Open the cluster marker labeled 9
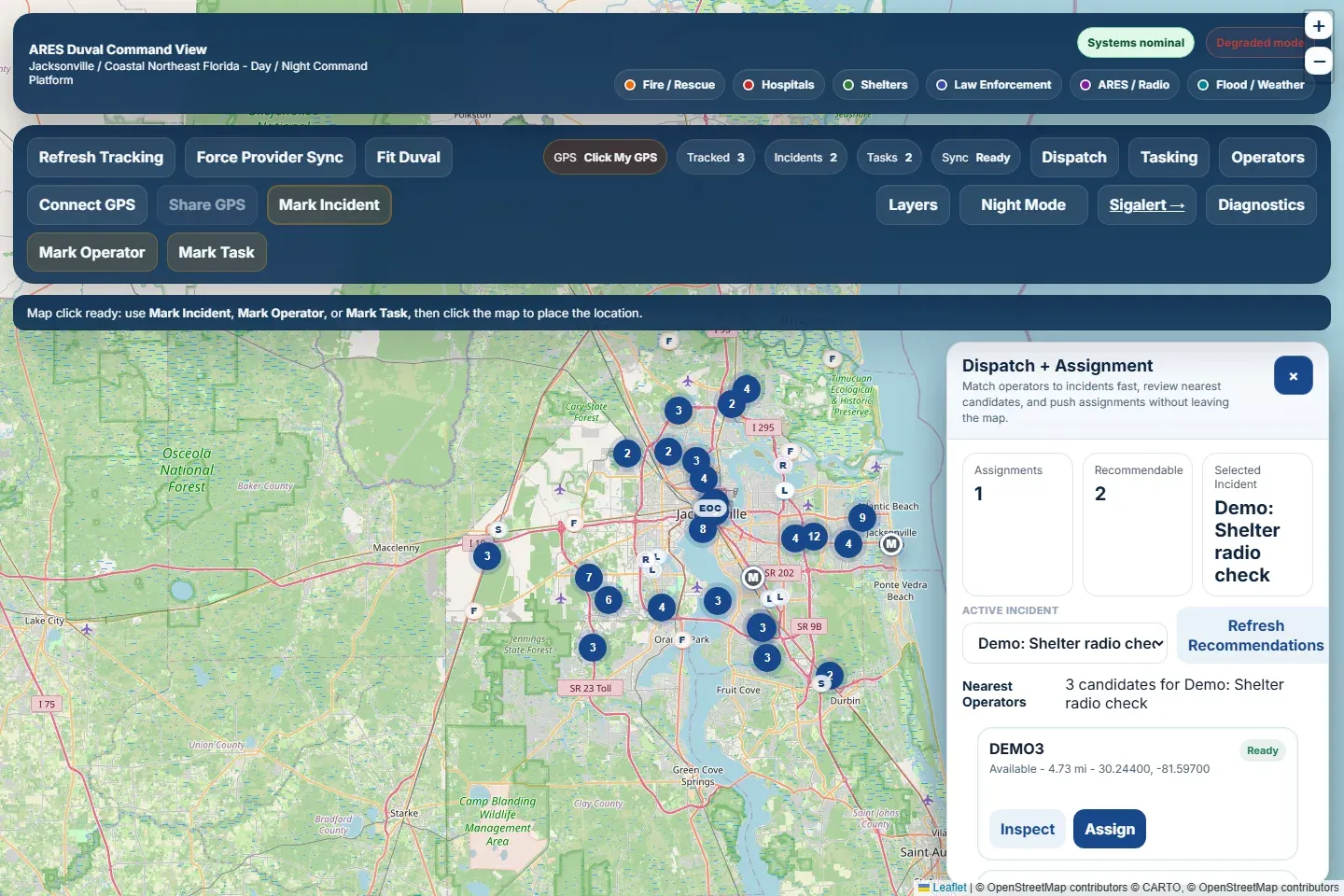1344x896 pixels. (862, 517)
